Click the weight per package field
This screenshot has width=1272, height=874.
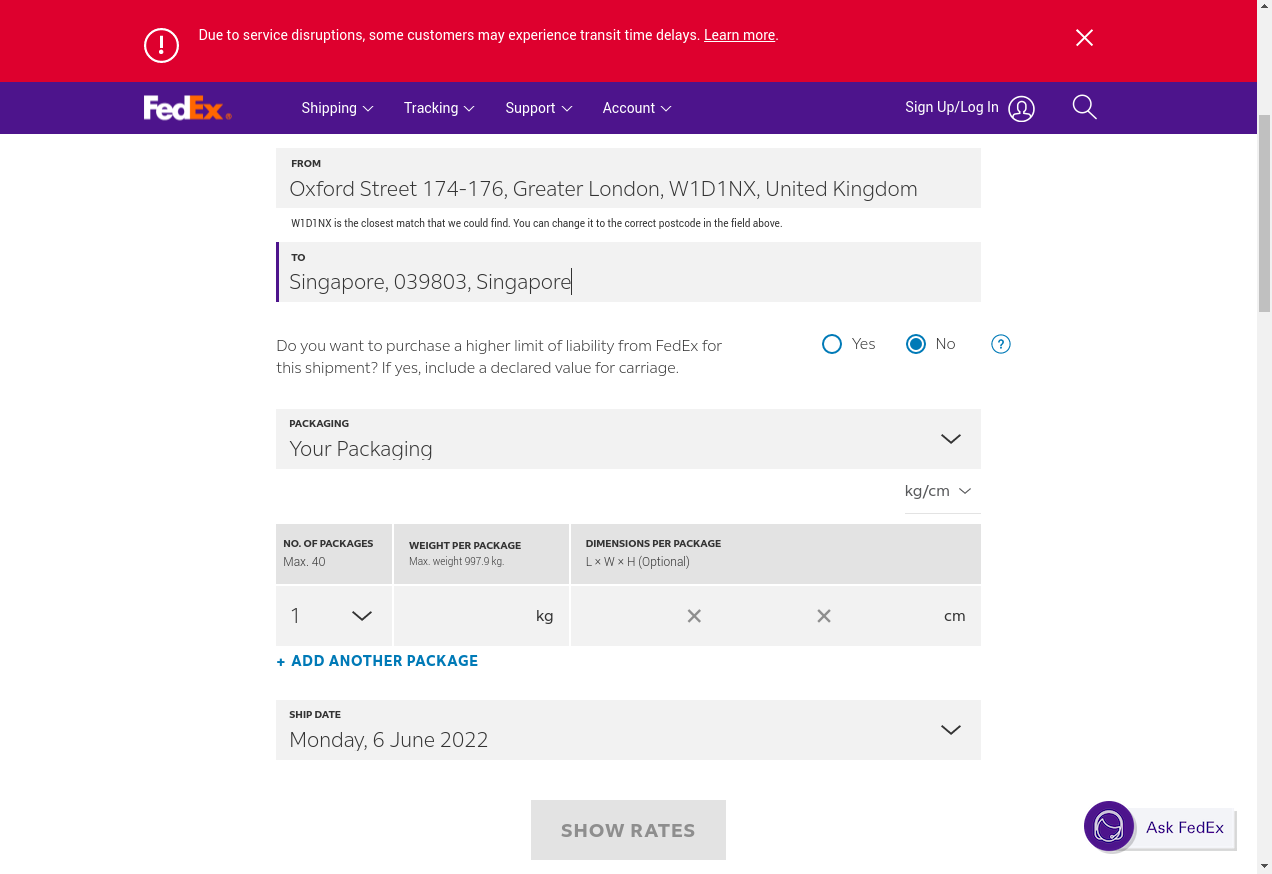(x=470, y=616)
